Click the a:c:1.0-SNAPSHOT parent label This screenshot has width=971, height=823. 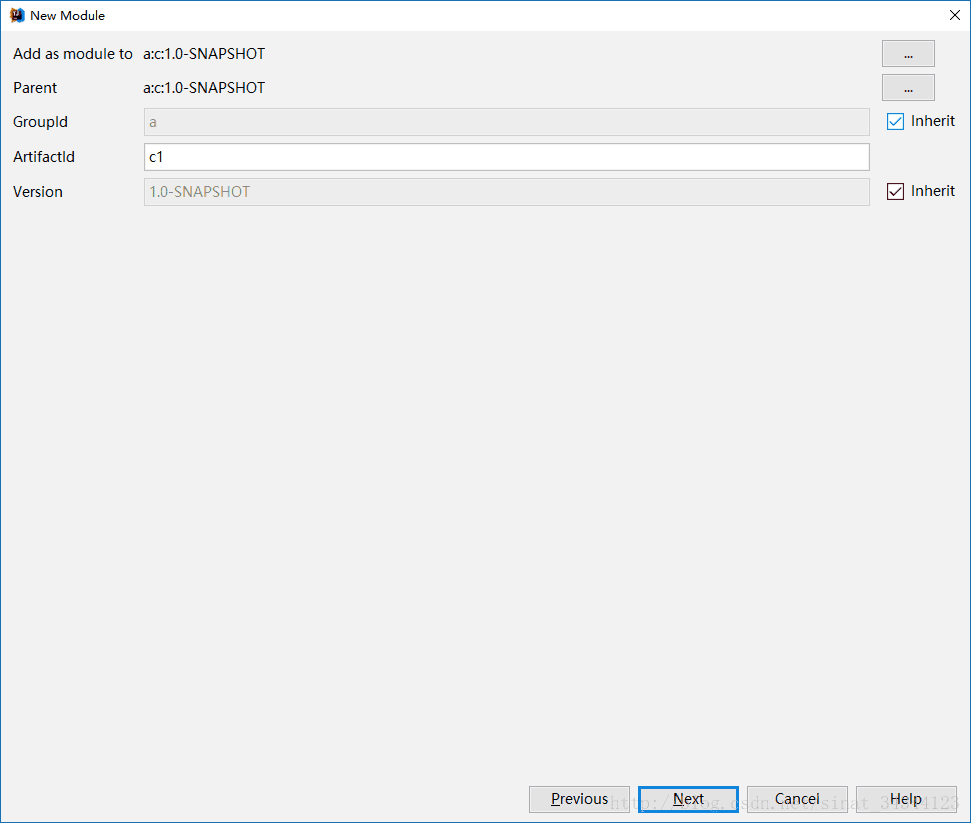(204, 87)
